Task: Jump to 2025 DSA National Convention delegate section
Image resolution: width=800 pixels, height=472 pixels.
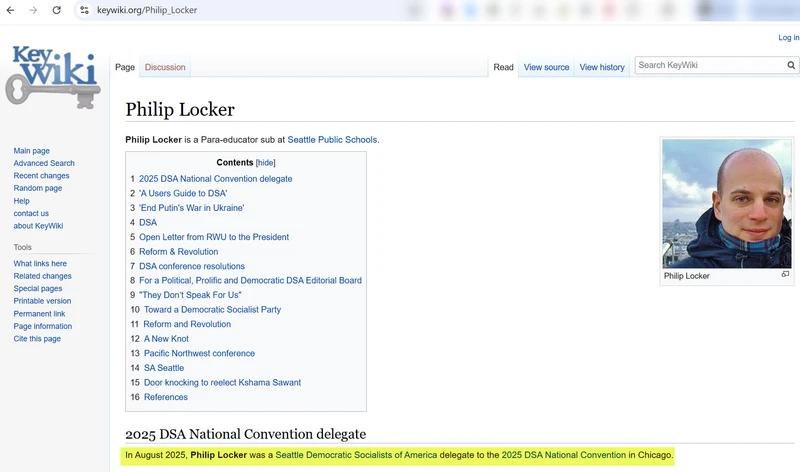Action: coord(215,179)
